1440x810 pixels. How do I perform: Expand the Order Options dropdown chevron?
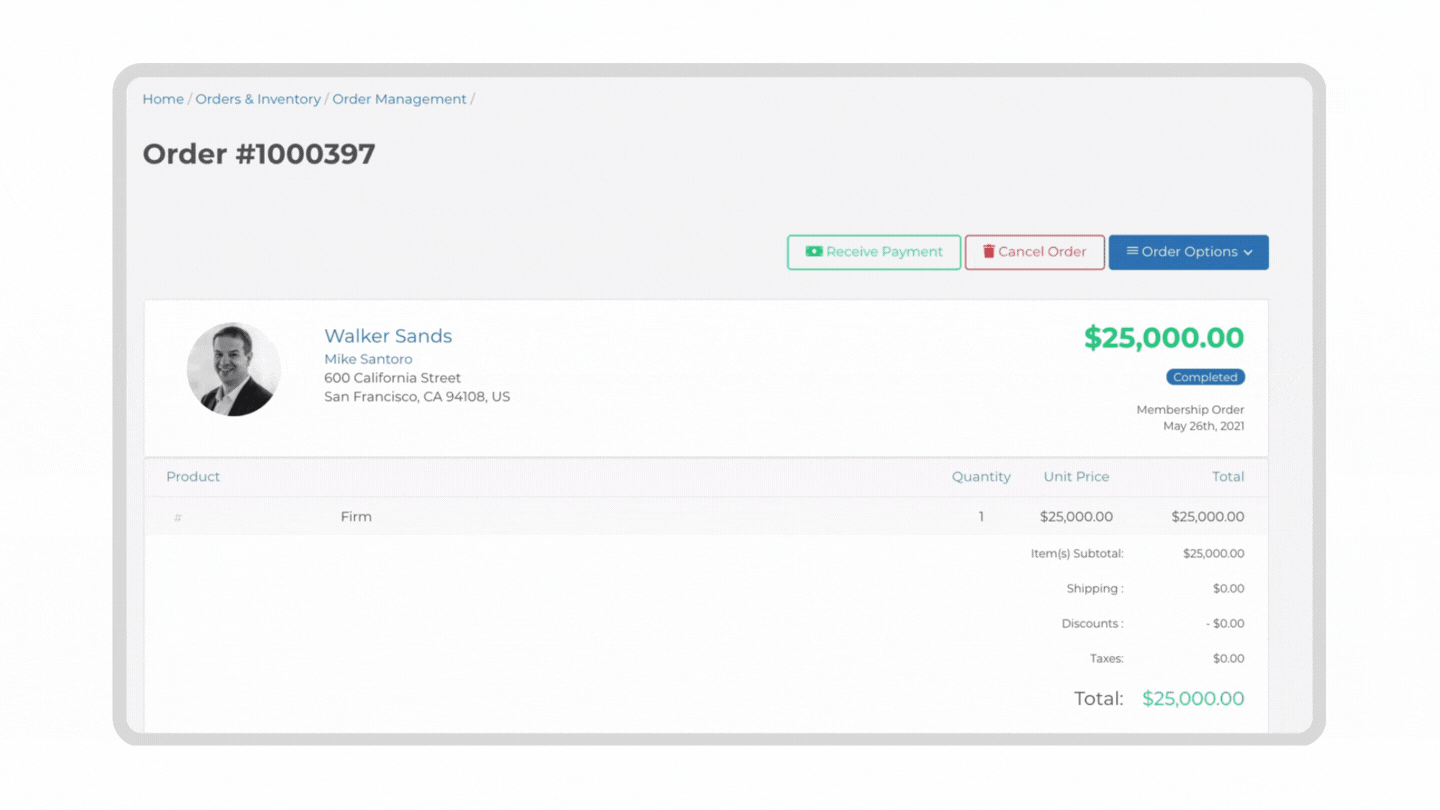click(x=1248, y=253)
